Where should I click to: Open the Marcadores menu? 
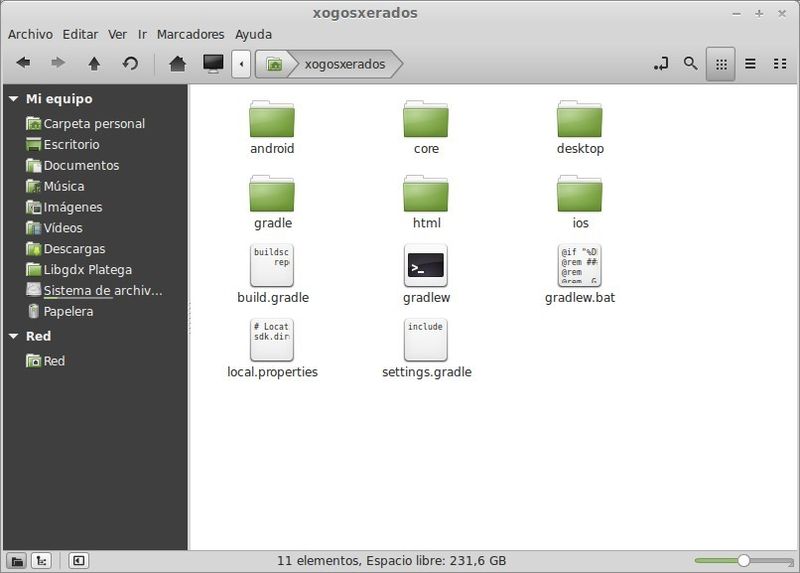(x=190, y=34)
